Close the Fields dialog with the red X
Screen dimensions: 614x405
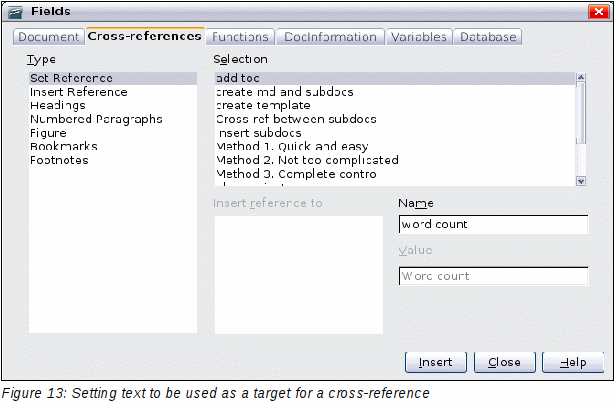(598, 12)
